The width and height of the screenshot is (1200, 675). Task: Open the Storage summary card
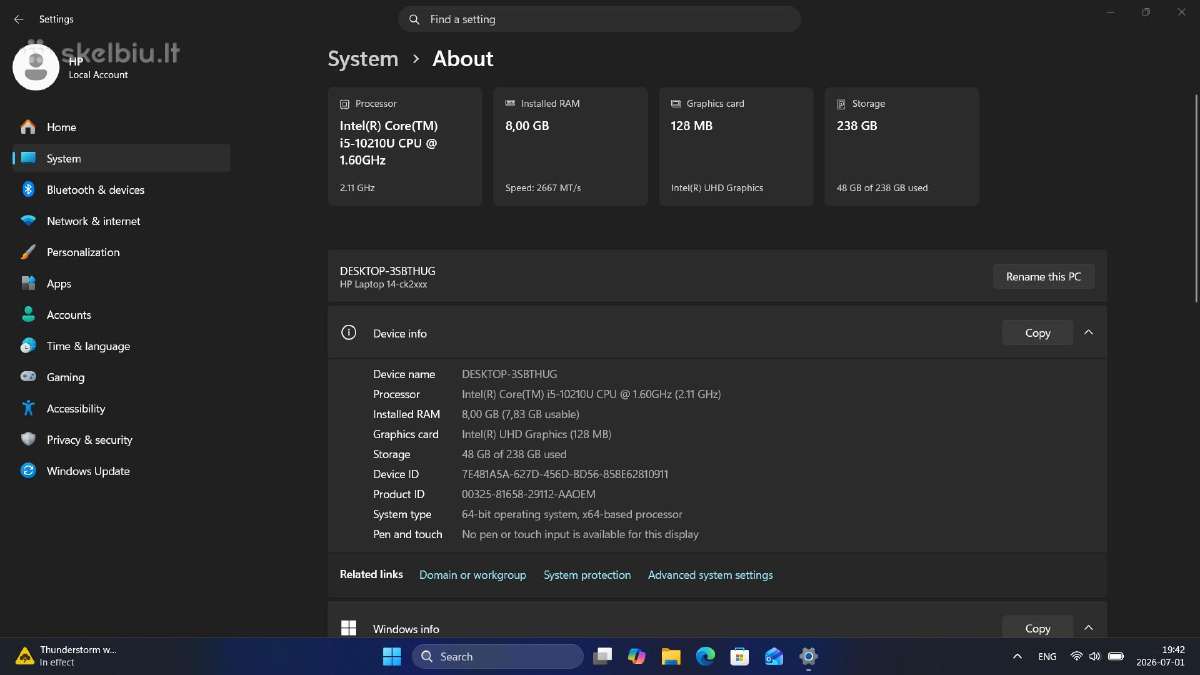pyautogui.click(x=902, y=146)
